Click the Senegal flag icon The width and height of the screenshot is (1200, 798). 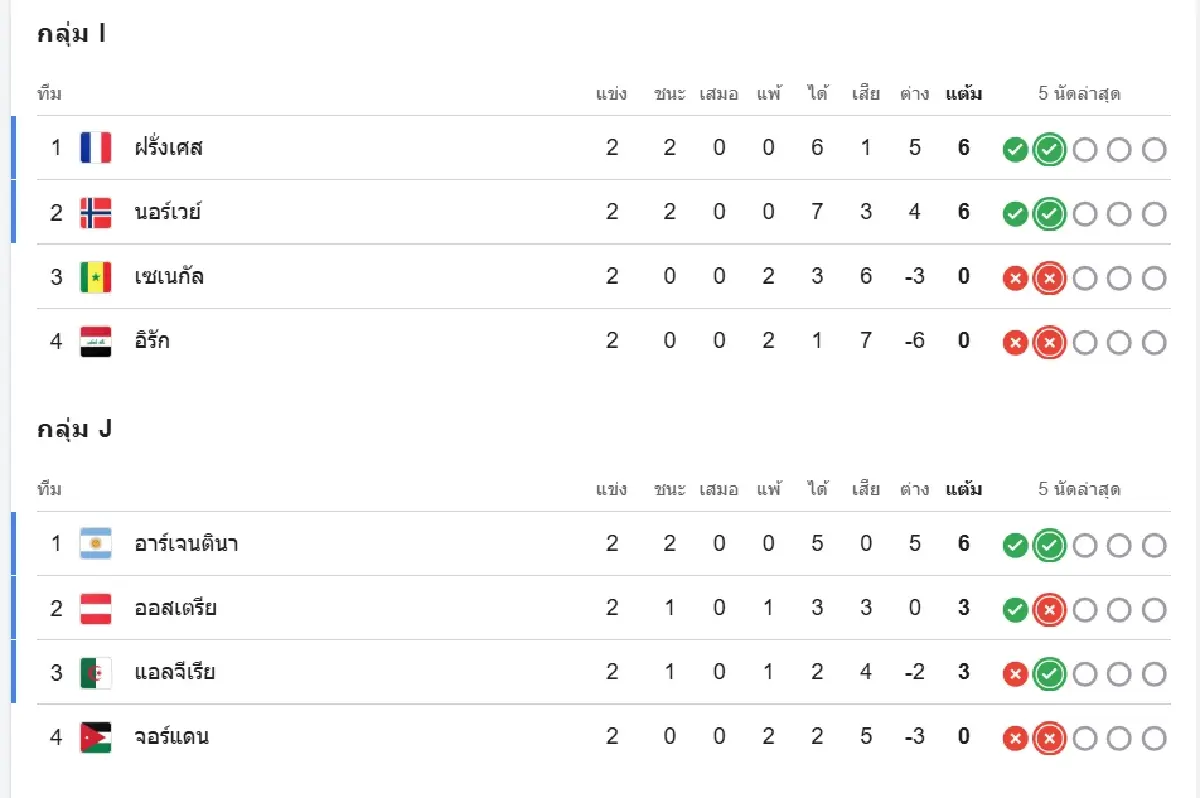(x=96, y=276)
